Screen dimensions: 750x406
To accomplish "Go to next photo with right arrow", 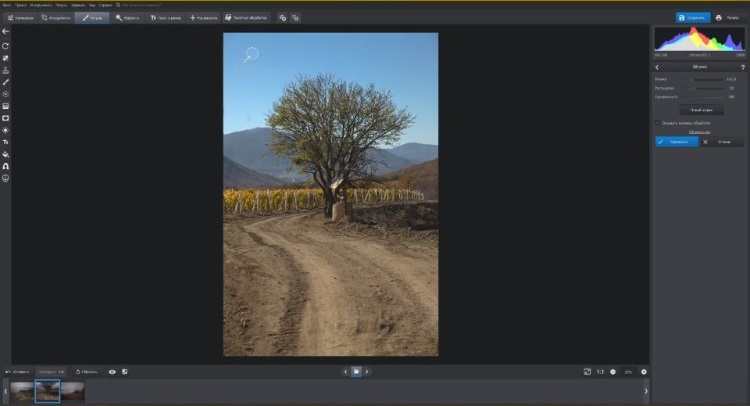I will [367, 372].
